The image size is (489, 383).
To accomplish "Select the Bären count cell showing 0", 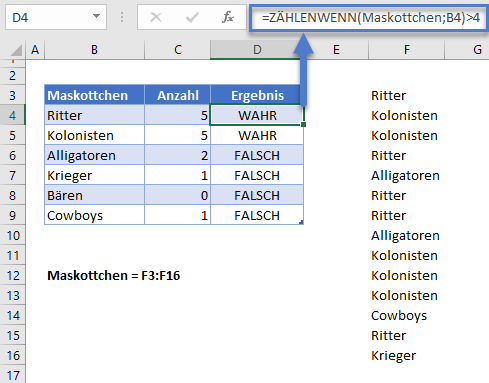I will (177, 195).
